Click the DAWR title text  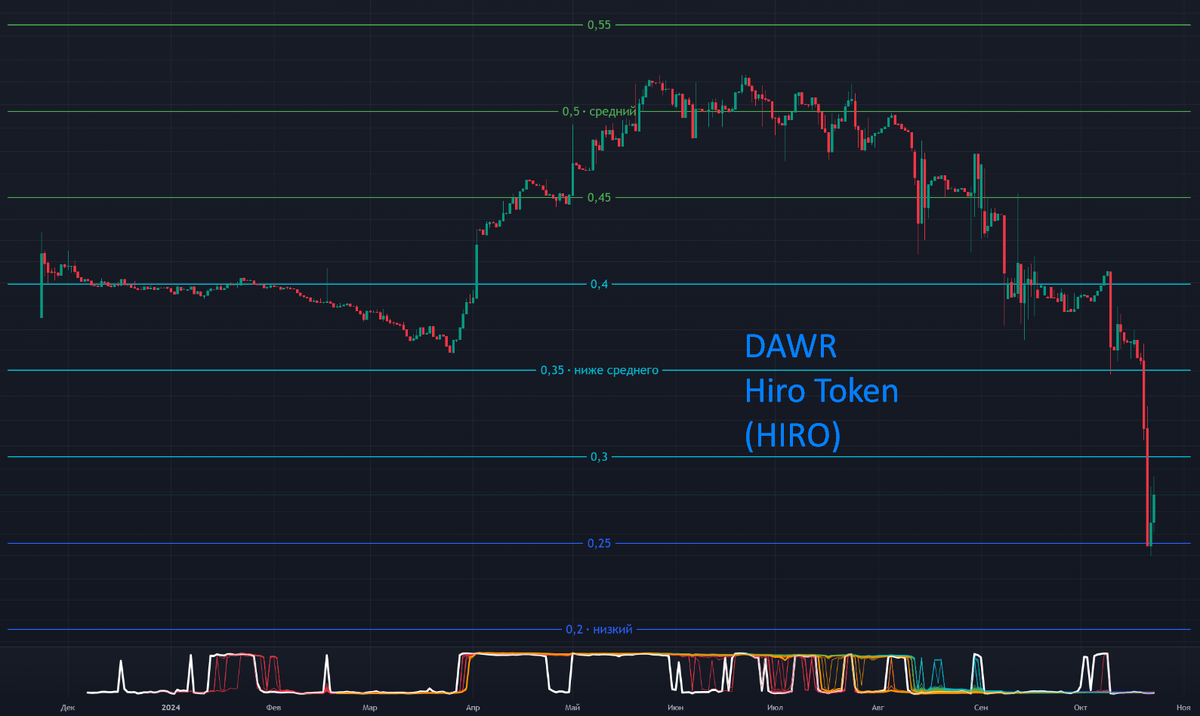(x=790, y=348)
